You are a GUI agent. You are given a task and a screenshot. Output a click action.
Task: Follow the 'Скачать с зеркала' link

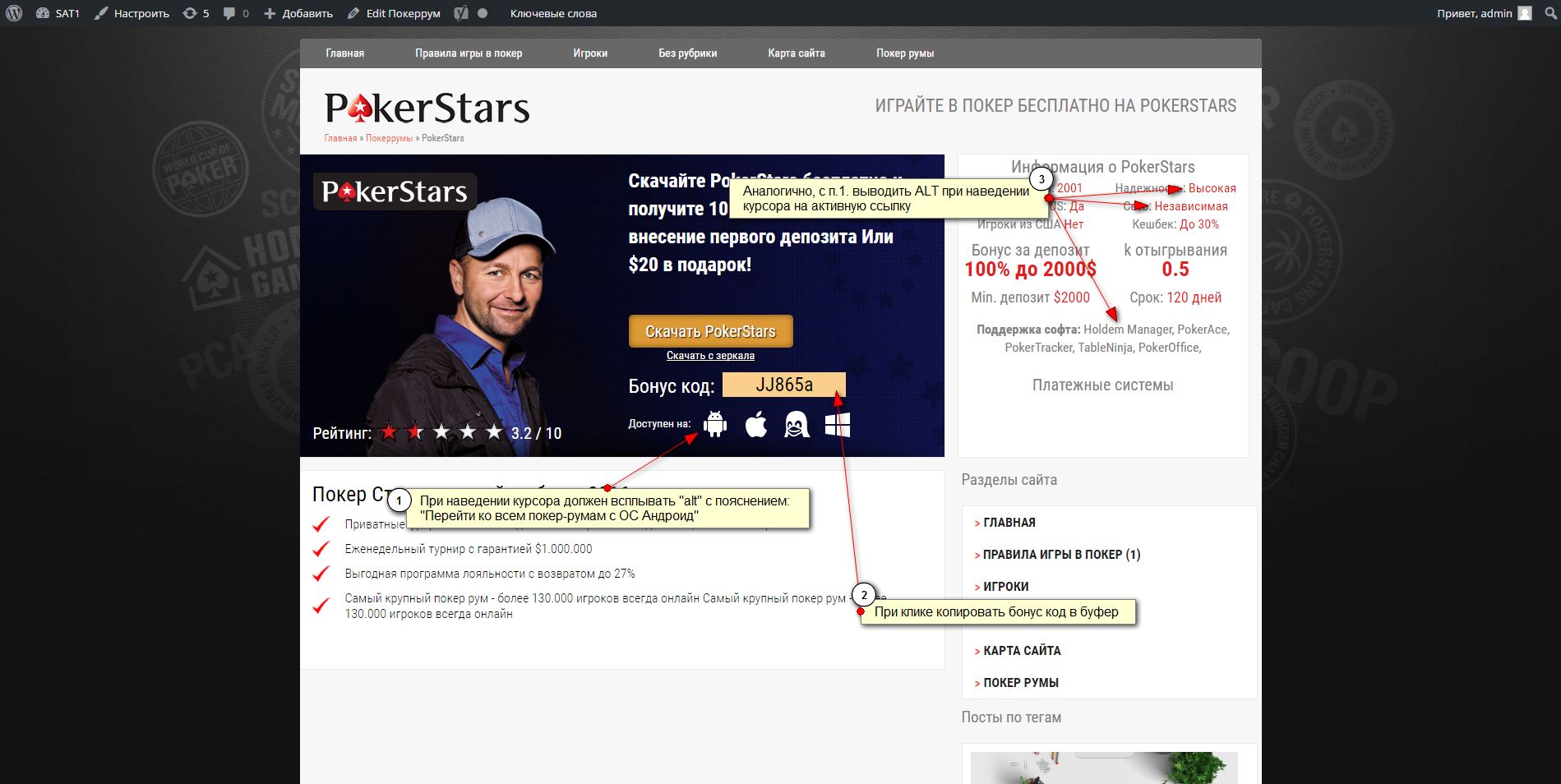(x=710, y=356)
